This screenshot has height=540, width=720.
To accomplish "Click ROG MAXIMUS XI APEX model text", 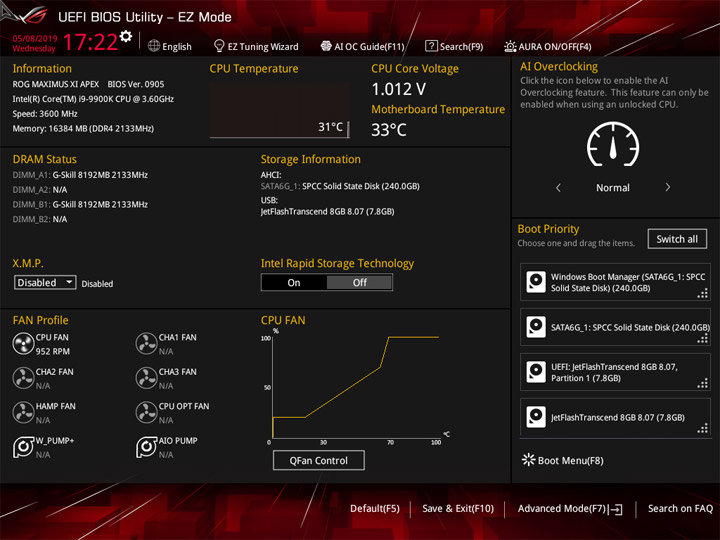I will click(56, 84).
